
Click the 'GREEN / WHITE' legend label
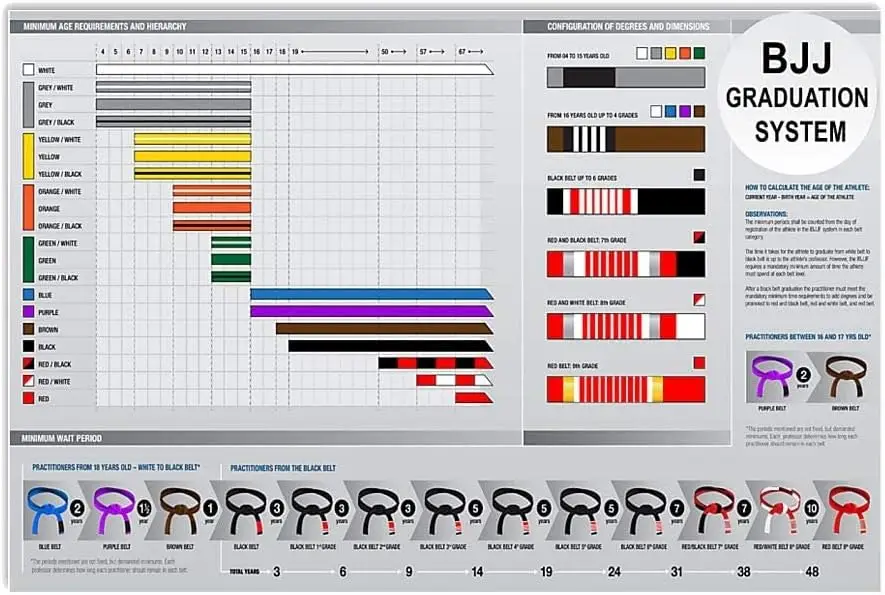point(58,243)
